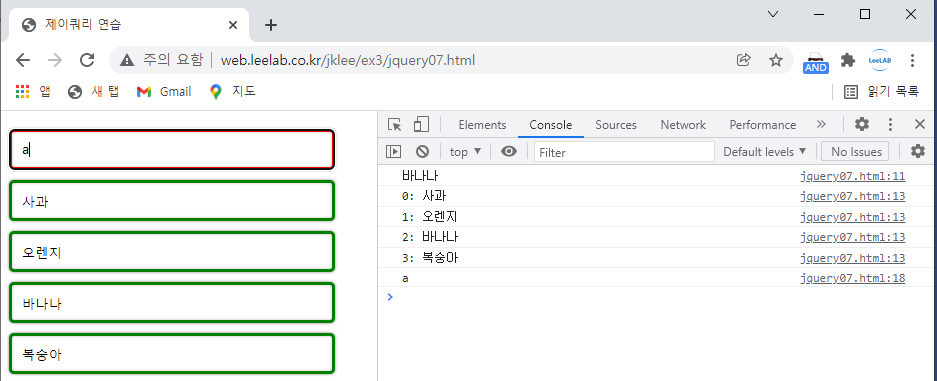Open source link for 2: 바나나 row
This screenshot has width=937, height=381.
853,238
